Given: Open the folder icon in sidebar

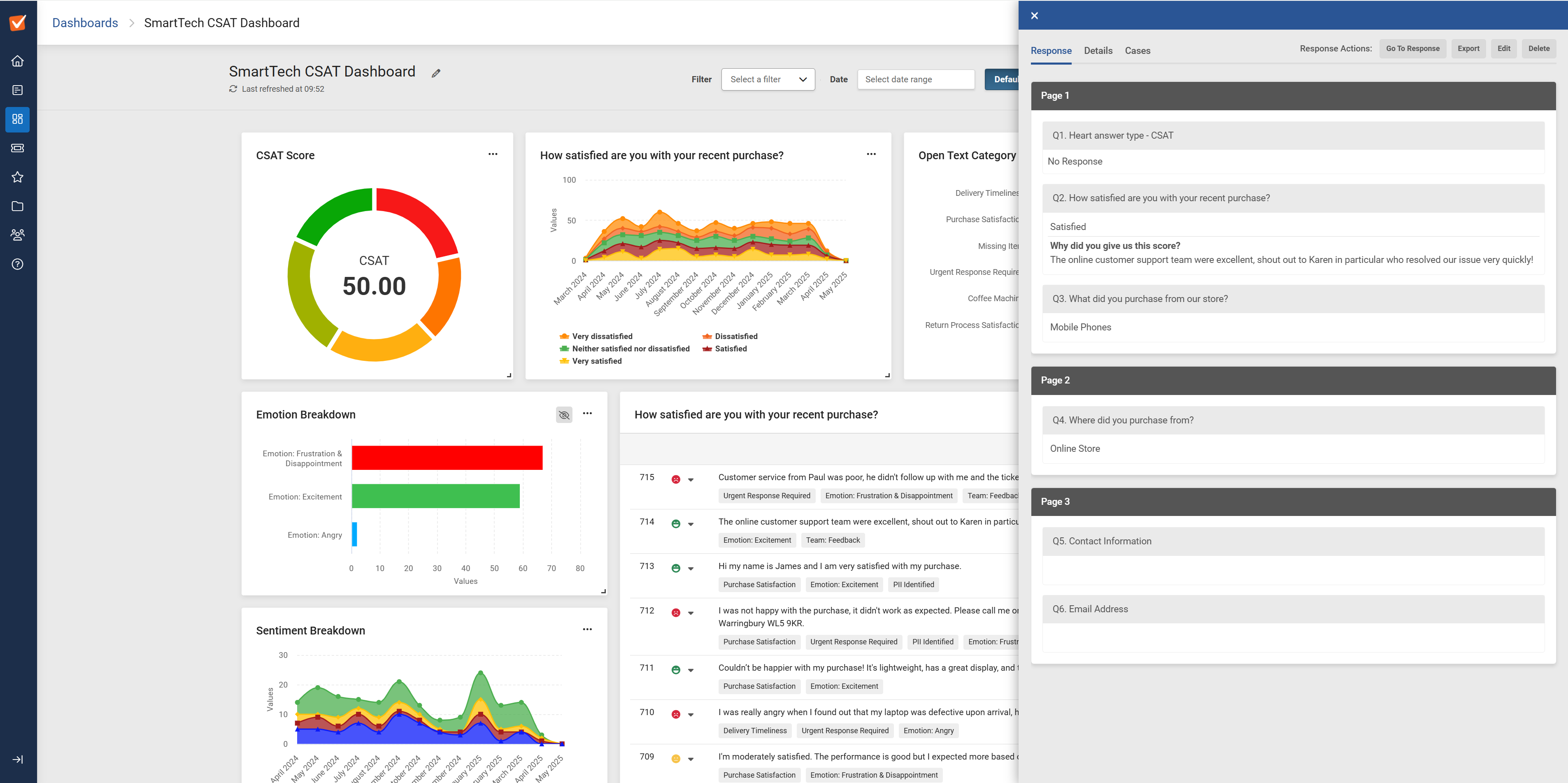Looking at the screenshot, I should click(18, 206).
